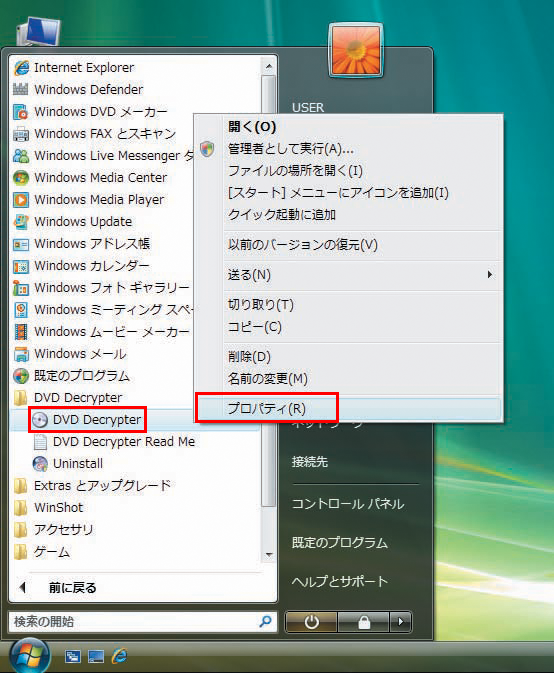The height and width of the screenshot is (673, 554).
Task: Click the Windows Media Center icon
Action: pyautogui.click(x=21, y=178)
